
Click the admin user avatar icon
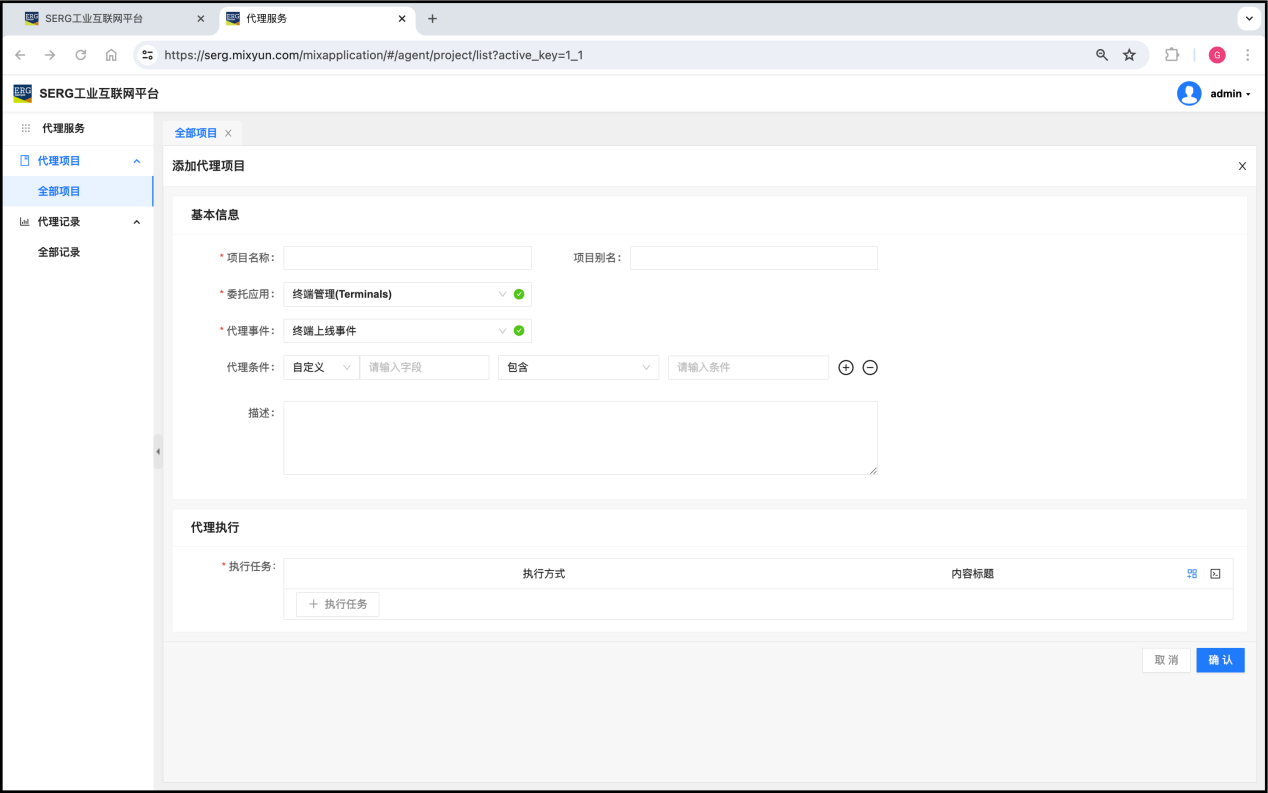pos(1189,94)
